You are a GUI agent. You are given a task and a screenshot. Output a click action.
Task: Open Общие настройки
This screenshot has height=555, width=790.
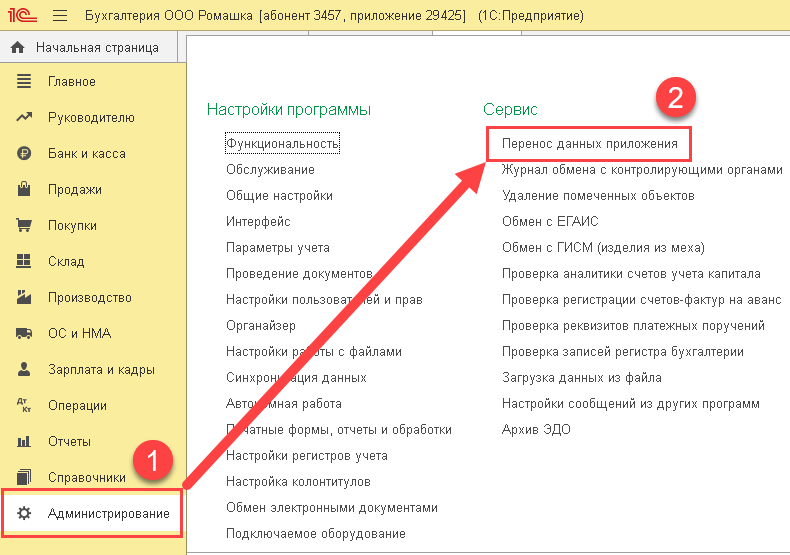279,196
